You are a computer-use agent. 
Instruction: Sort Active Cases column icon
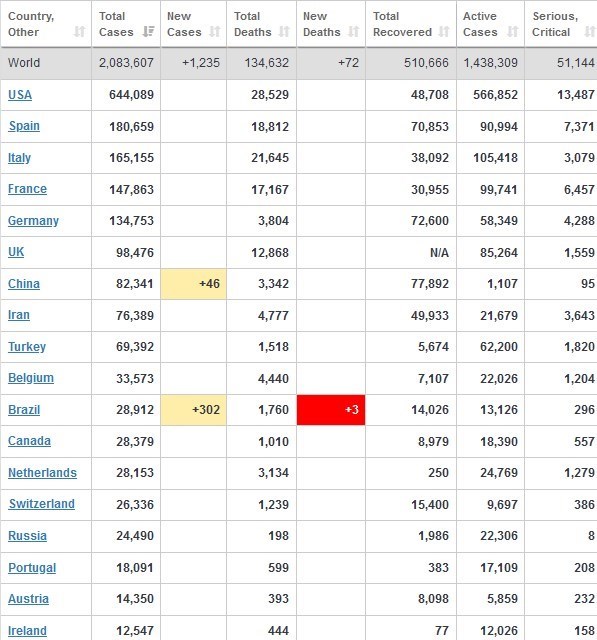coord(513,32)
